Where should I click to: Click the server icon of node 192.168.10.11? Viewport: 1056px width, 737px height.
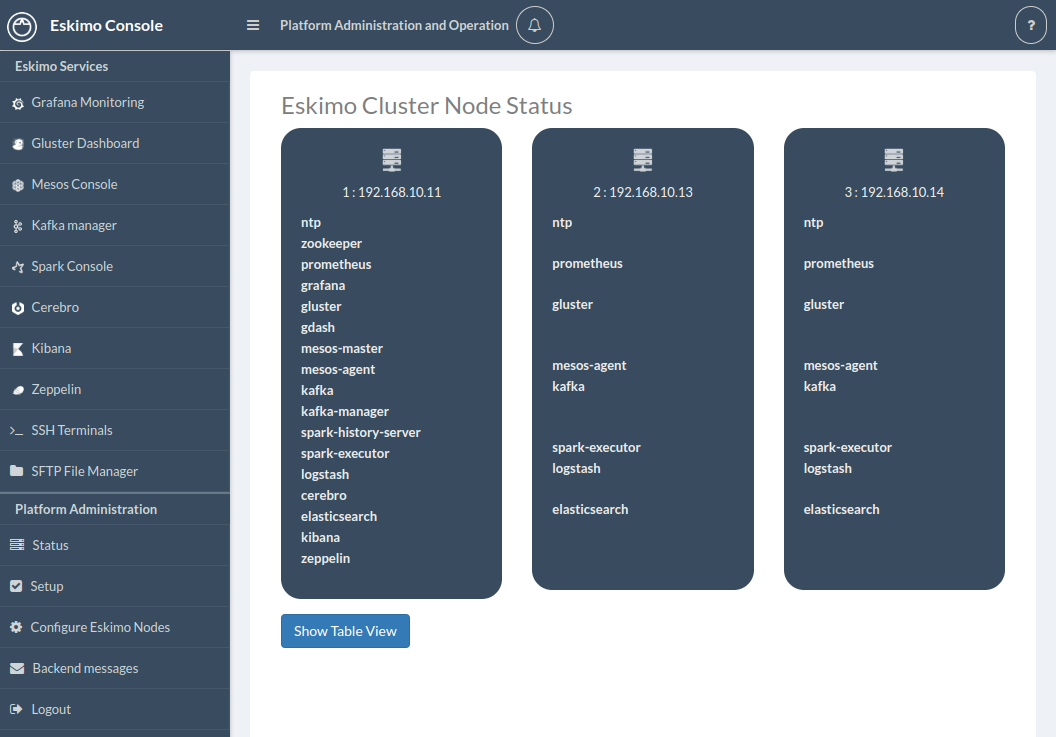click(391, 159)
